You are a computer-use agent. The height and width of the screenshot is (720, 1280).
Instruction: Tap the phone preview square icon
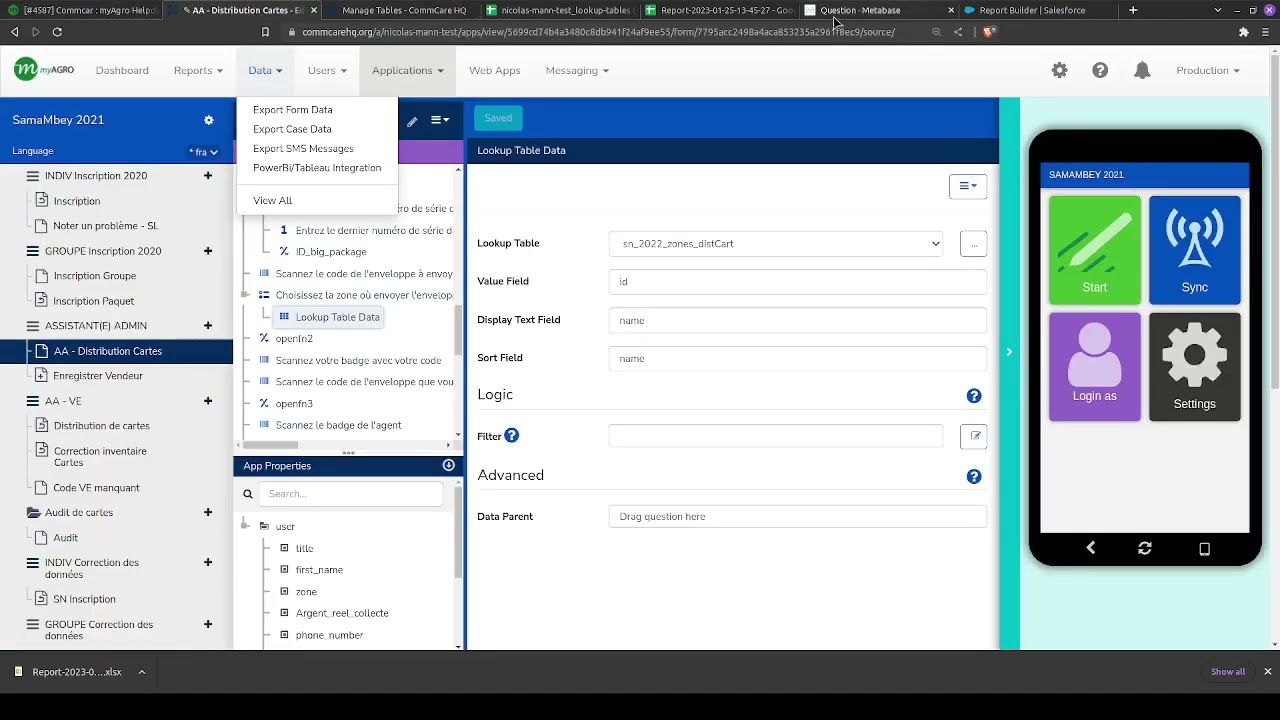[1204, 548]
